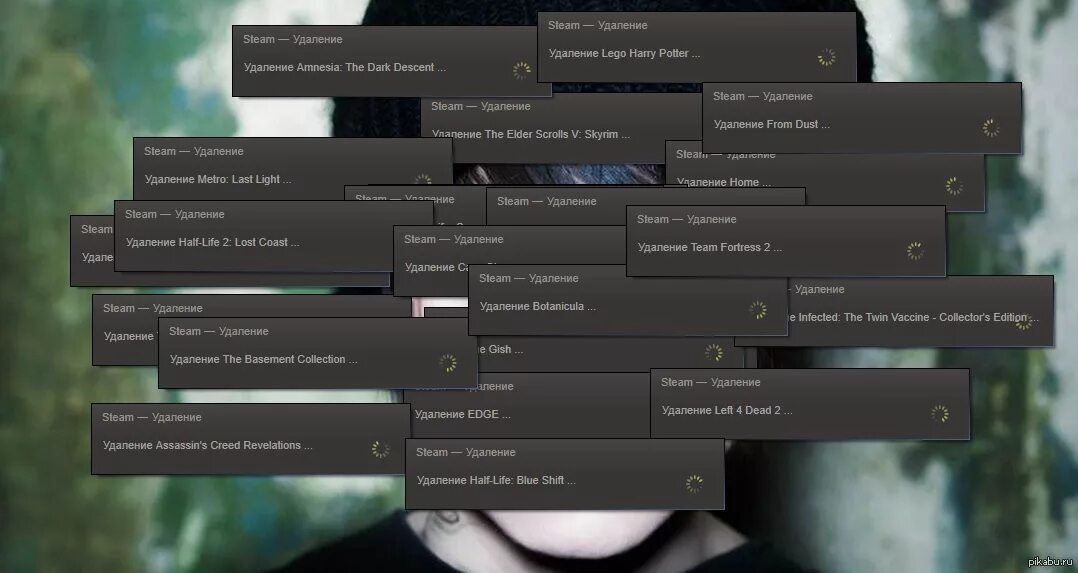
Task: Click 'Steam — Удаление' title of Blue Shift dialog
Action: 465,453
